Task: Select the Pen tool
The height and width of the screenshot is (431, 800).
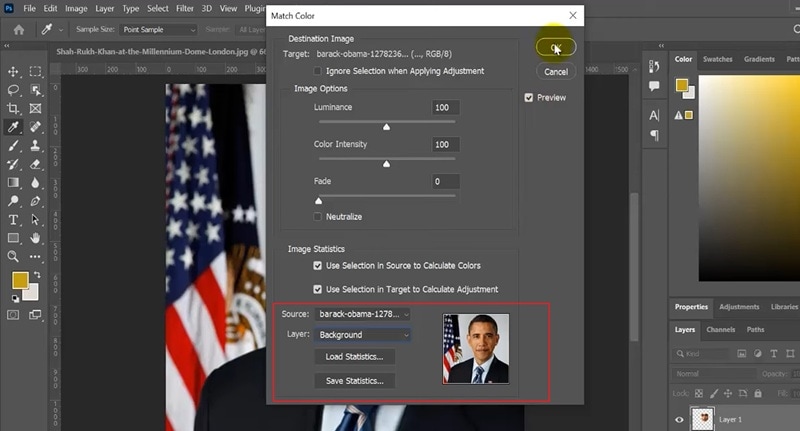Action: click(x=35, y=201)
